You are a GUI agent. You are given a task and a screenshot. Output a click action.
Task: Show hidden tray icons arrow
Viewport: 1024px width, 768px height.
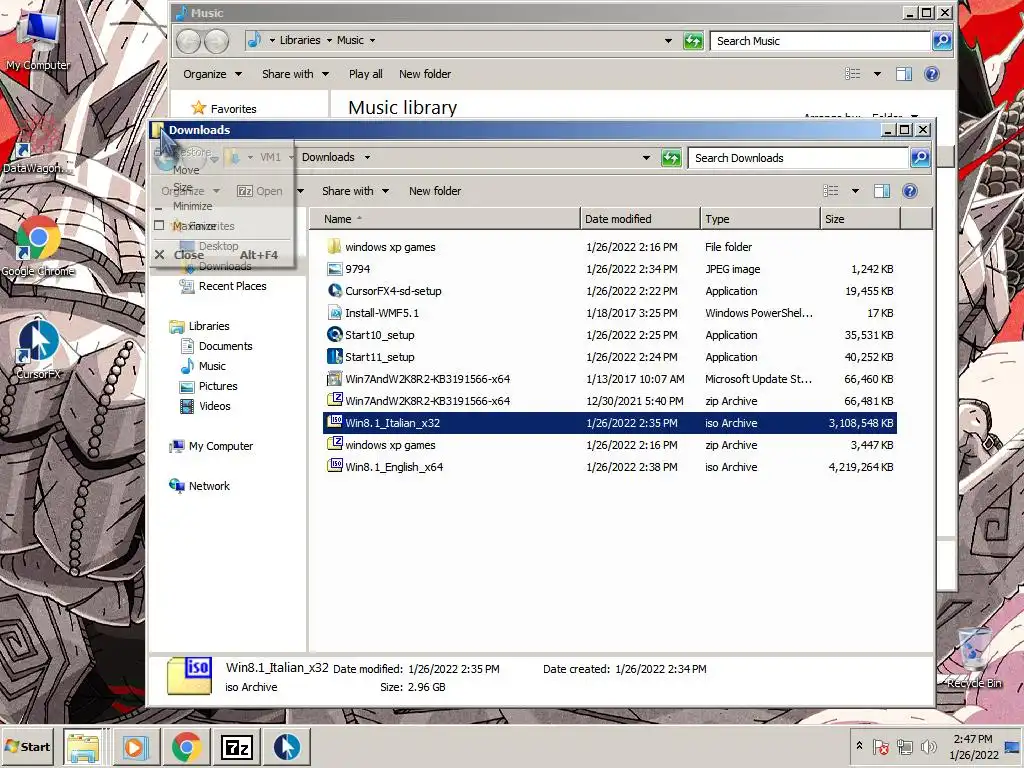click(859, 745)
